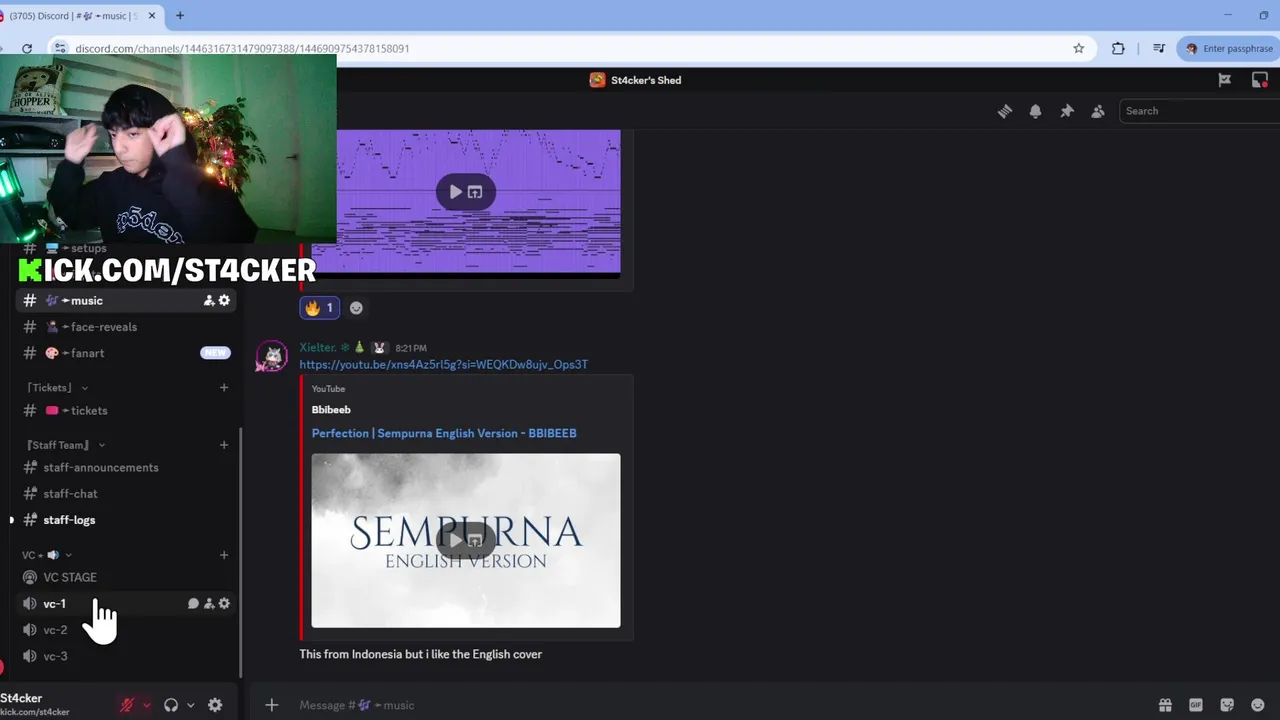Create channel in VC category
This screenshot has height=720, width=1280.
[x=224, y=555]
